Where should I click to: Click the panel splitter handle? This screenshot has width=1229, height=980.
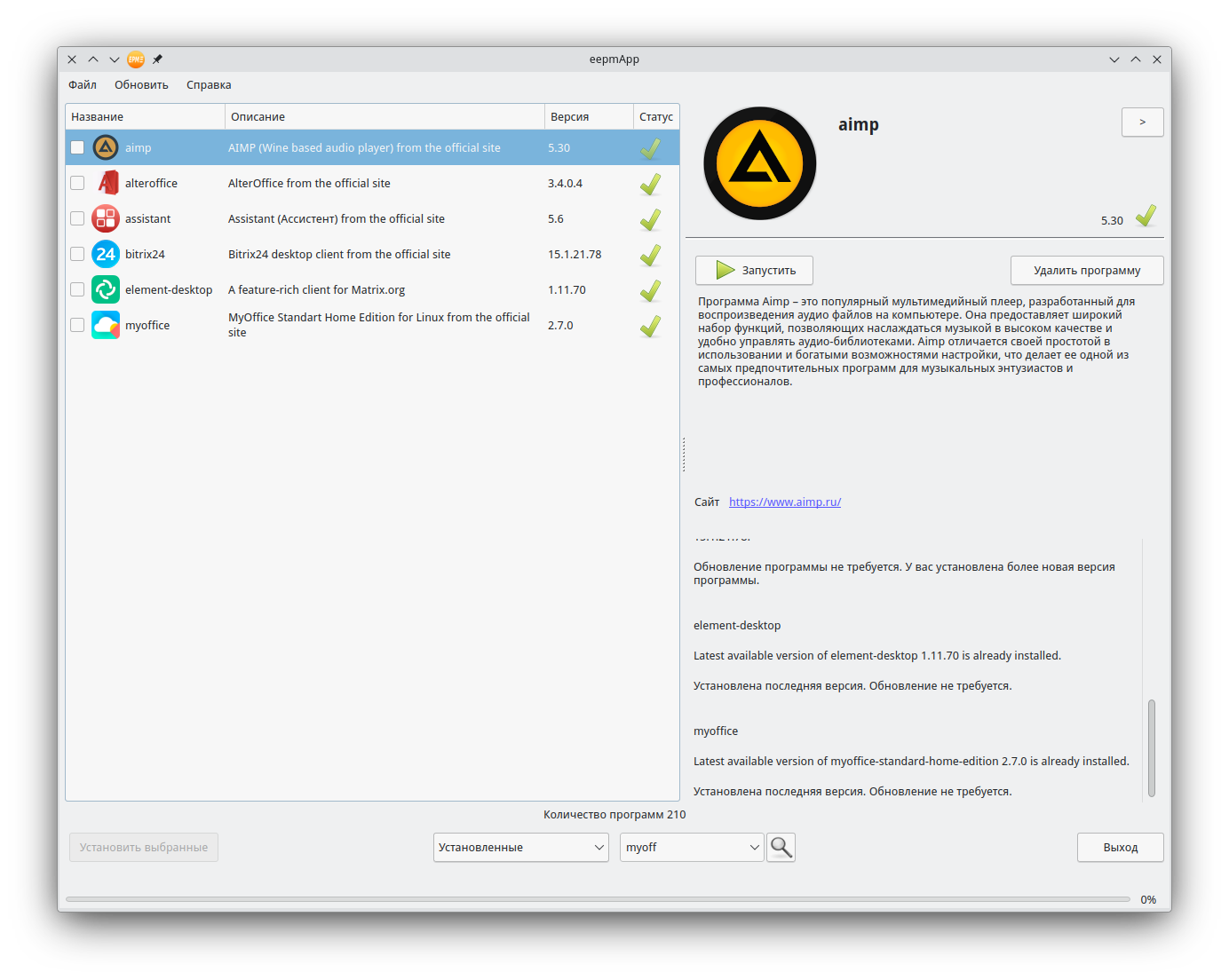point(684,454)
